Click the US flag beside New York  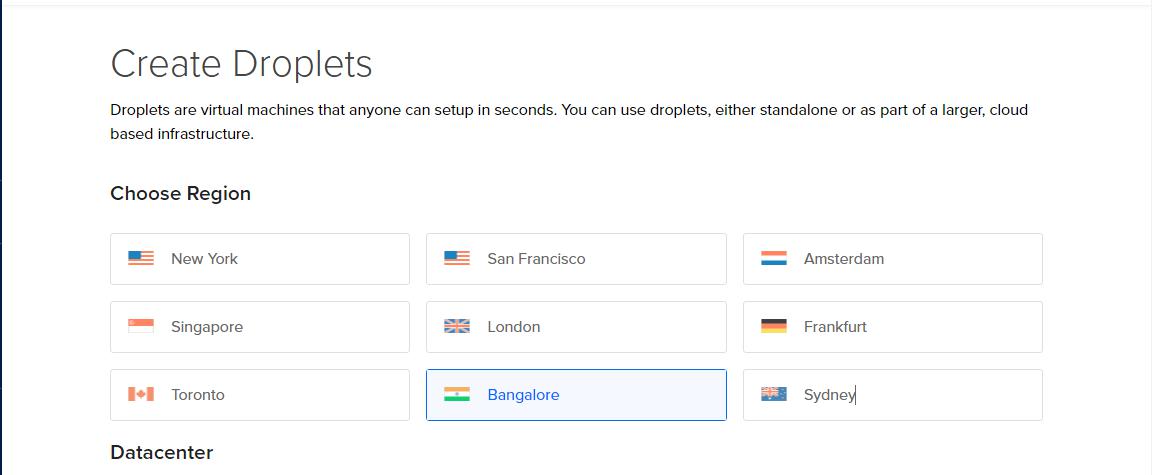[140, 258]
